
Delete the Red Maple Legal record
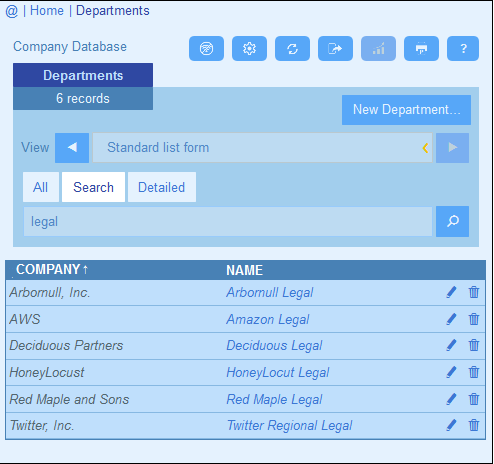[474, 399]
